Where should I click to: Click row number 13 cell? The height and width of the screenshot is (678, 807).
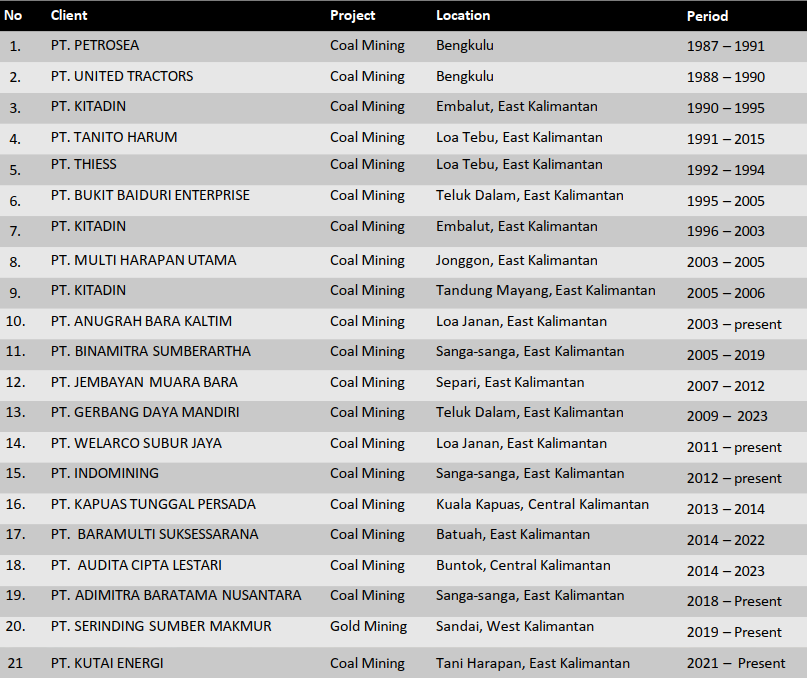pos(16,413)
